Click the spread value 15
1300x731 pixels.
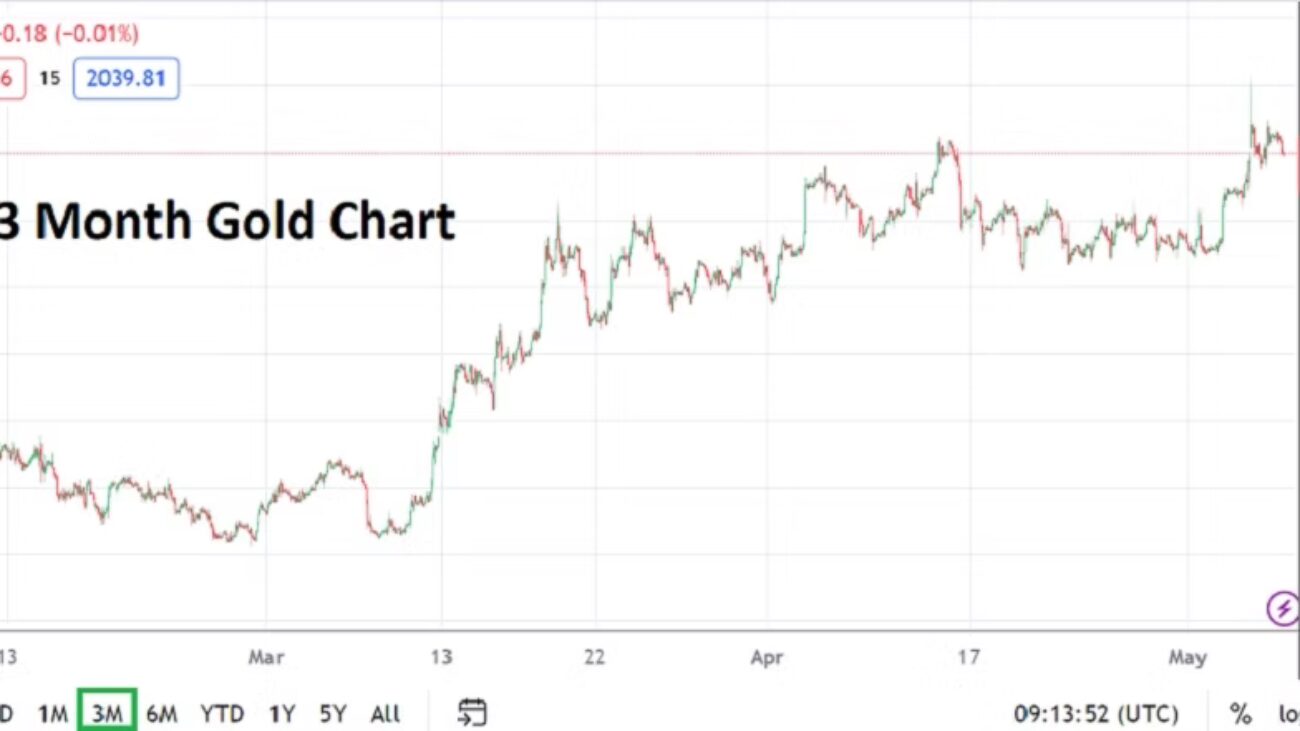pyautogui.click(x=49, y=78)
